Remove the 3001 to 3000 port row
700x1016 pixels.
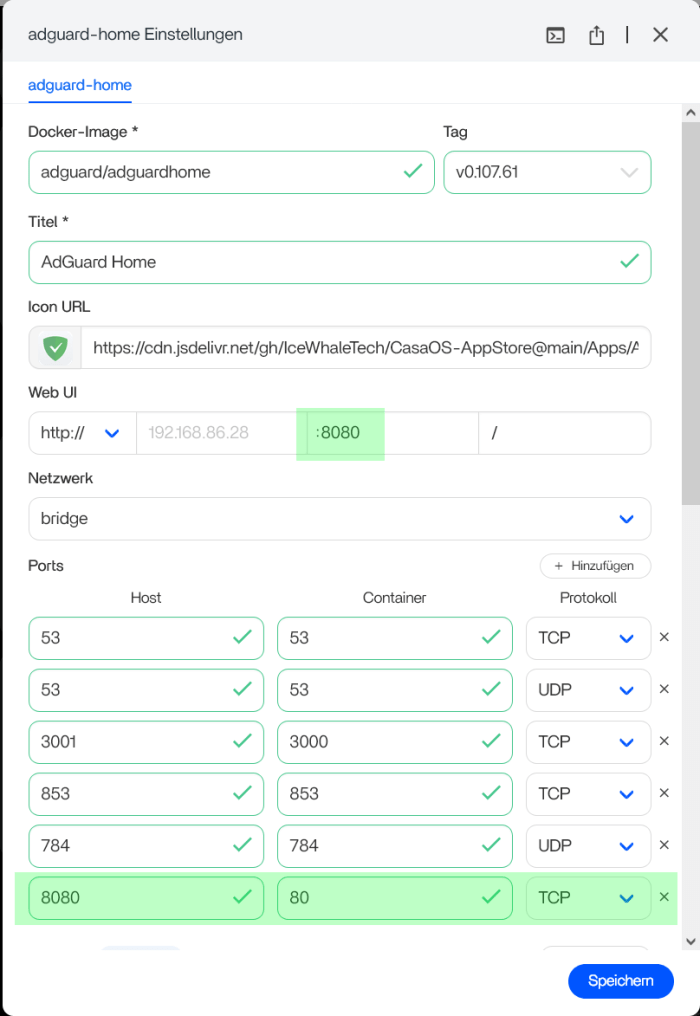point(664,741)
